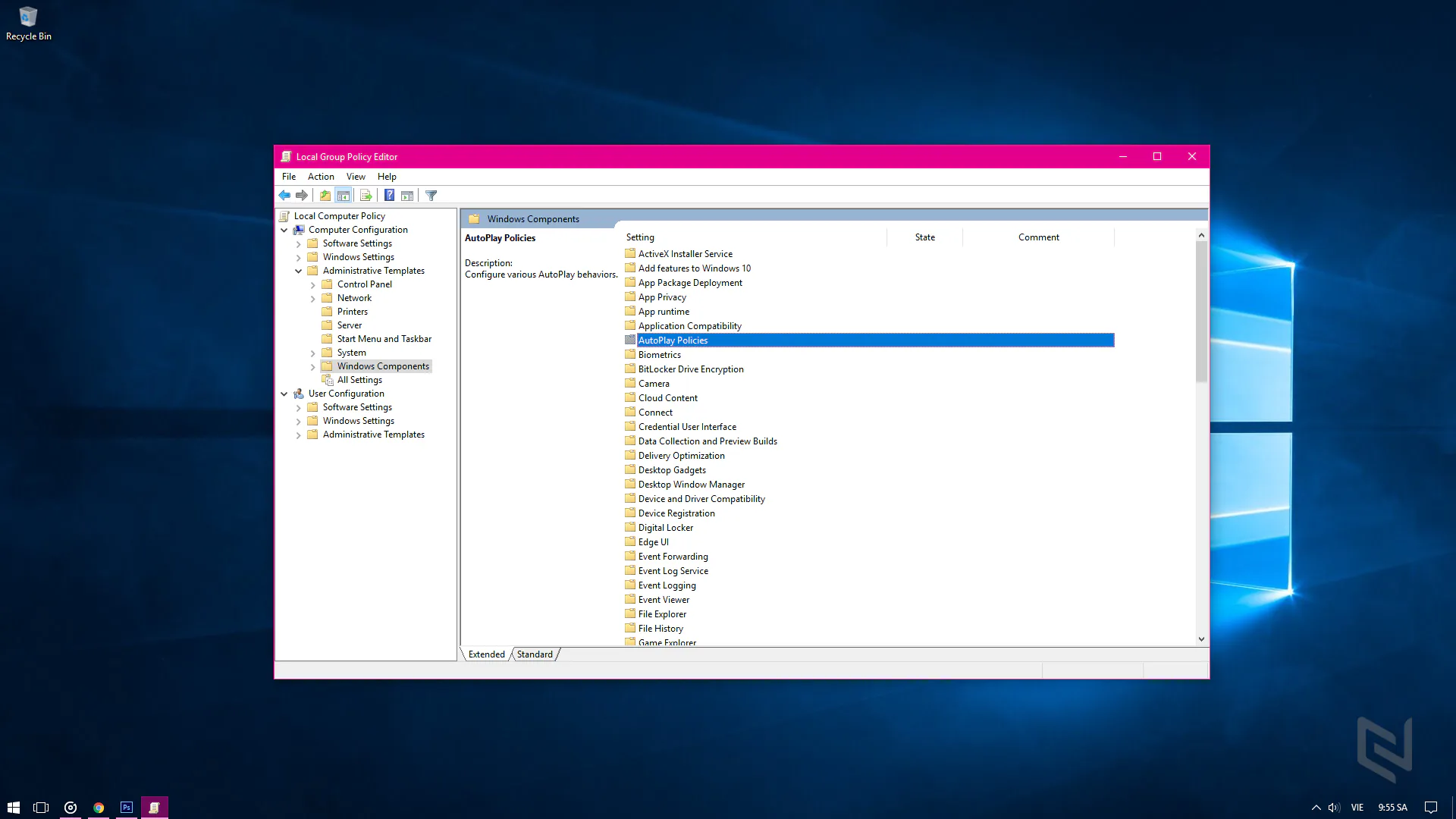The height and width of the screenshot is (819, 1456).
Task: Open the volume speaker tray icon
Action: pos(1334,808)
